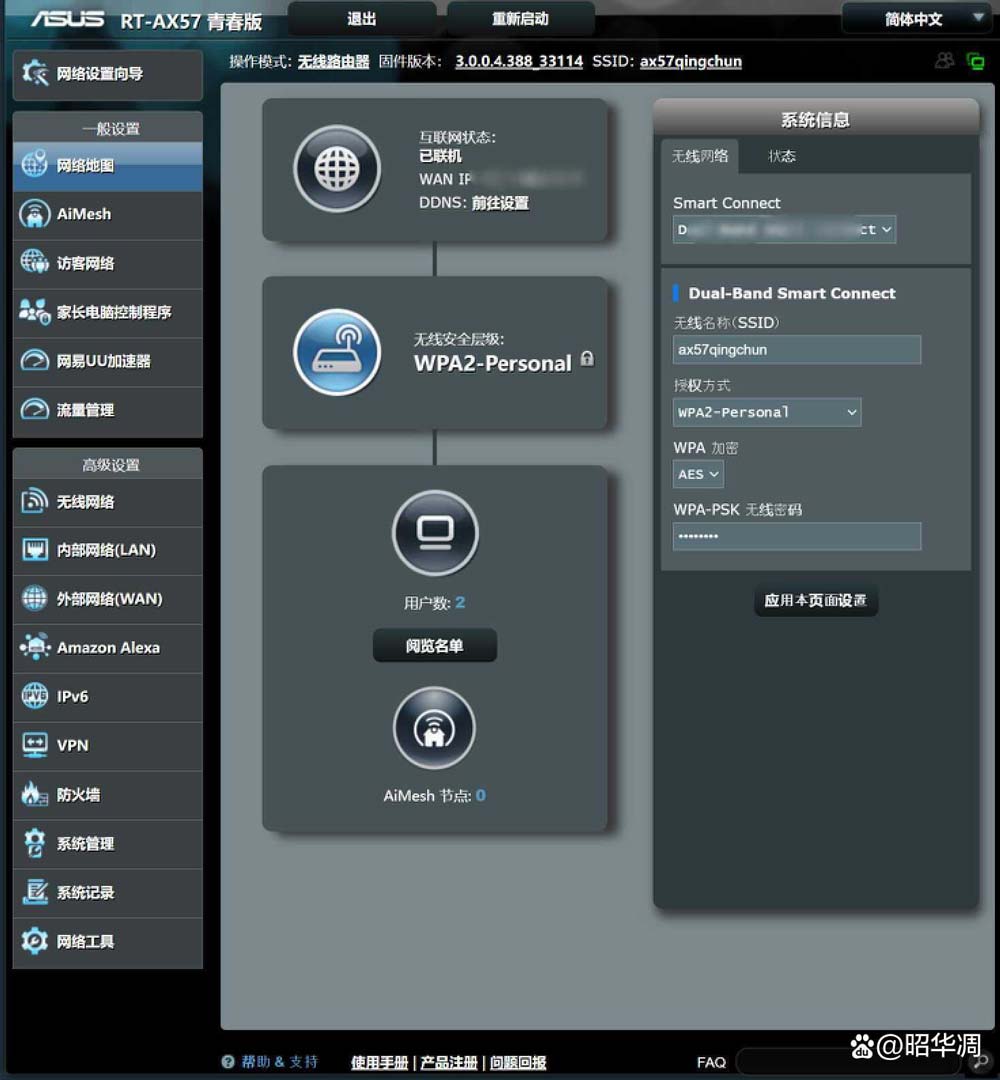Image resolution: width=1000 pixels, height=1080 pixels.
Task: Open 防火墙 firewall settings
Action: coord(107,795)
